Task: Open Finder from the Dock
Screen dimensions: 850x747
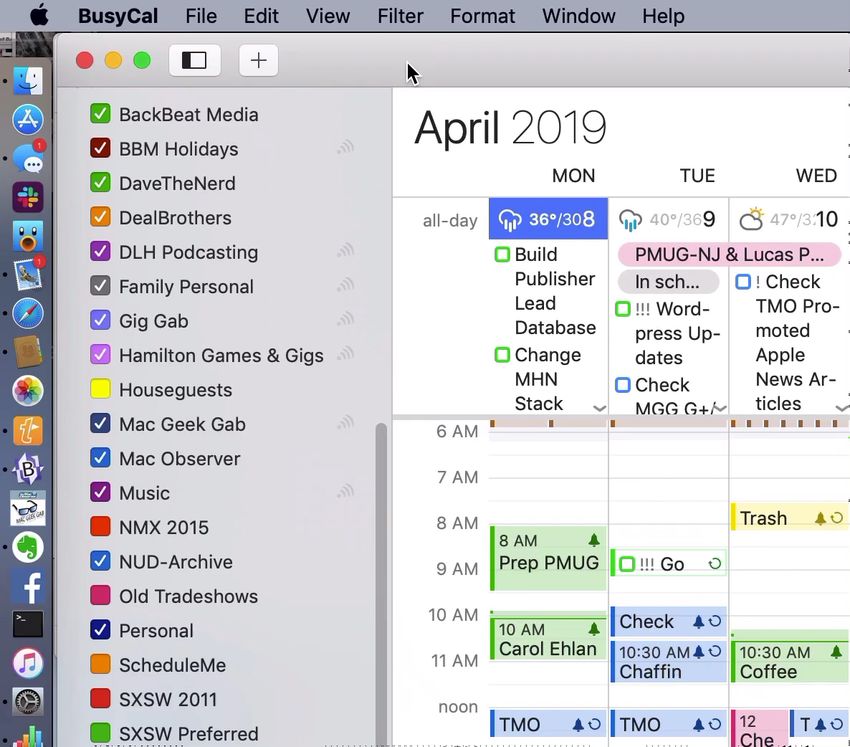Action: click(28, 81)
